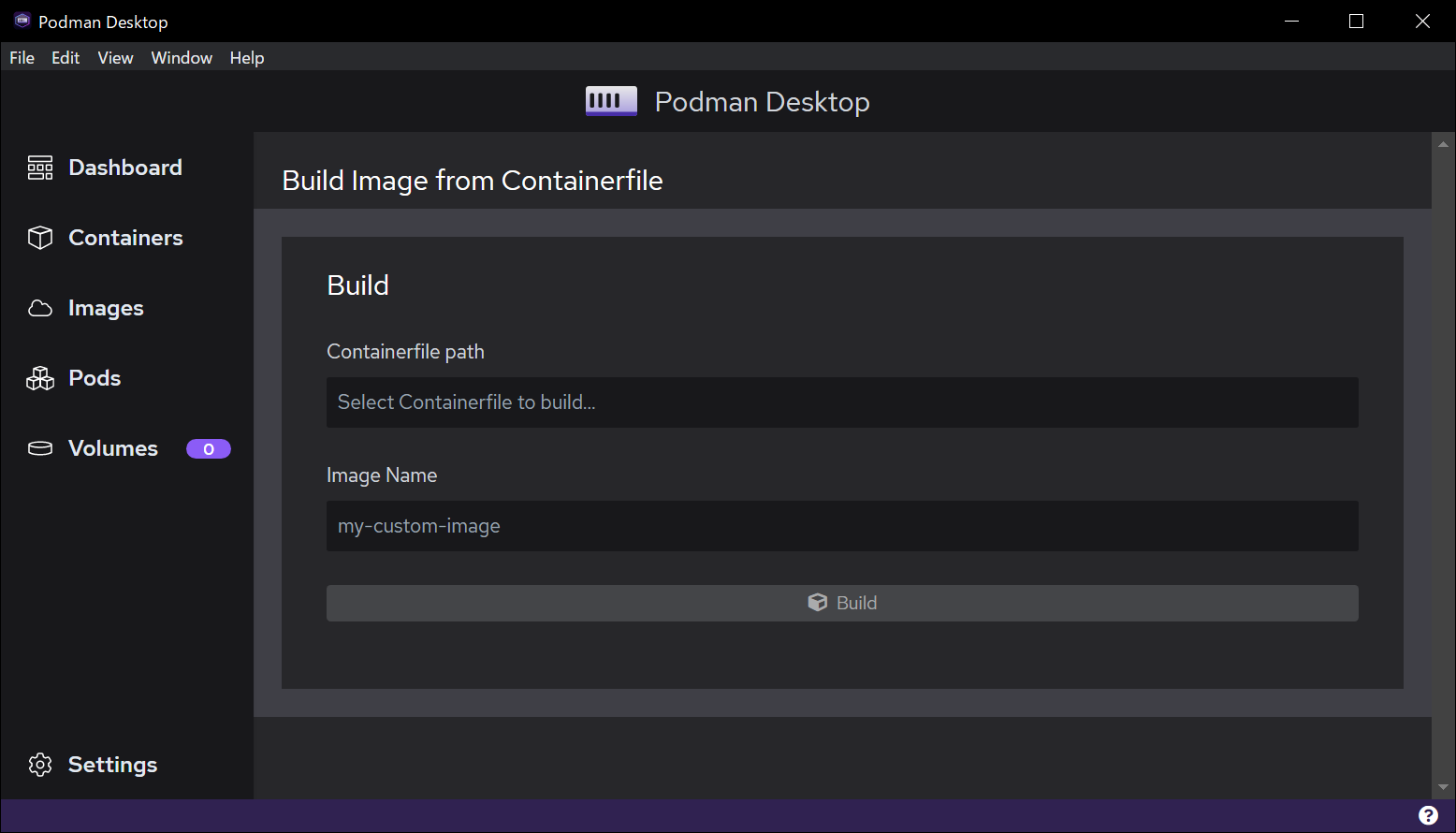Image resolution: width=1456 pixels, height=833 pixels.
Task: Click the Podman Desktop logo in header
Action: tap(611, 101)
